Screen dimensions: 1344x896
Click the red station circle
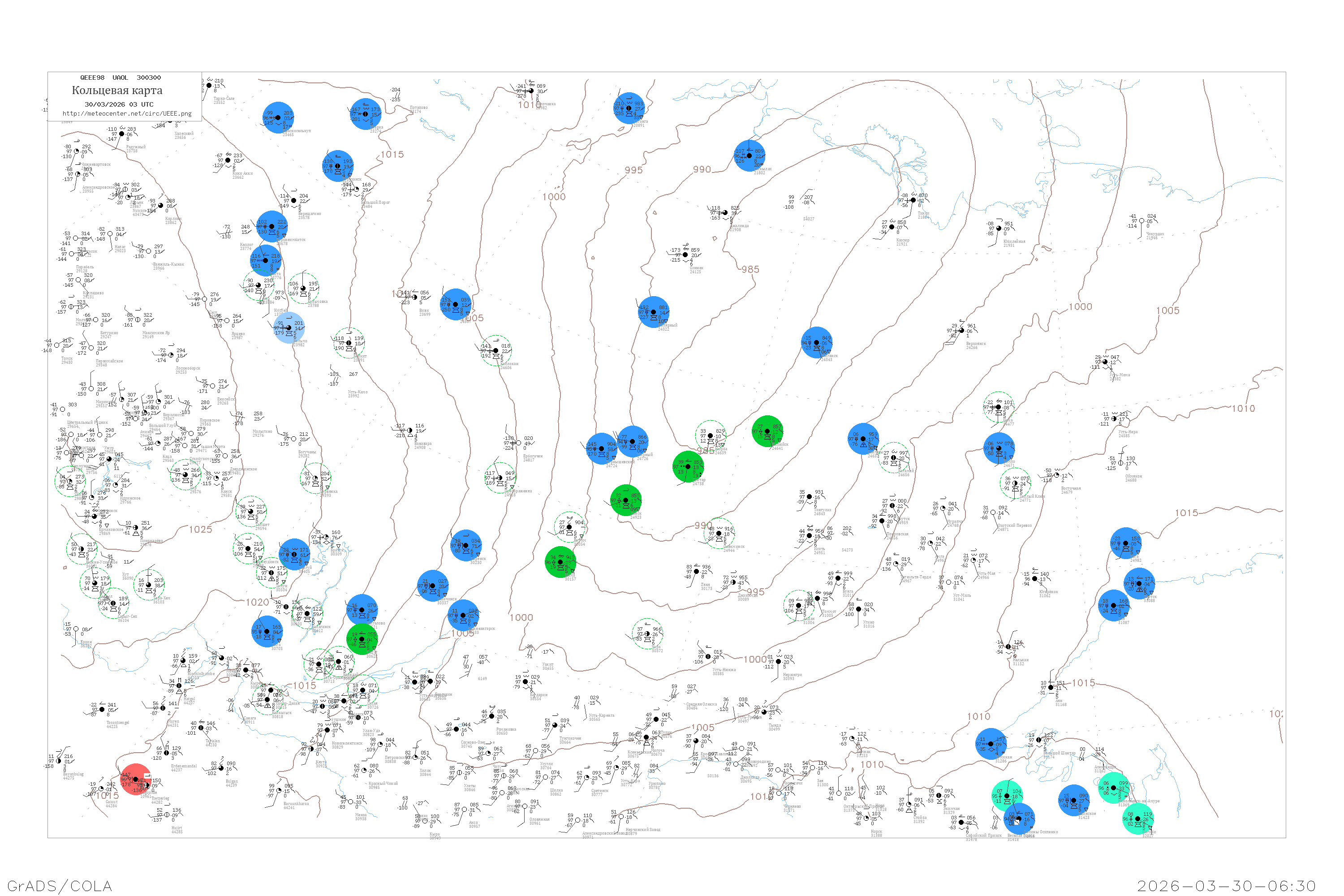click(x=135, y=780)
